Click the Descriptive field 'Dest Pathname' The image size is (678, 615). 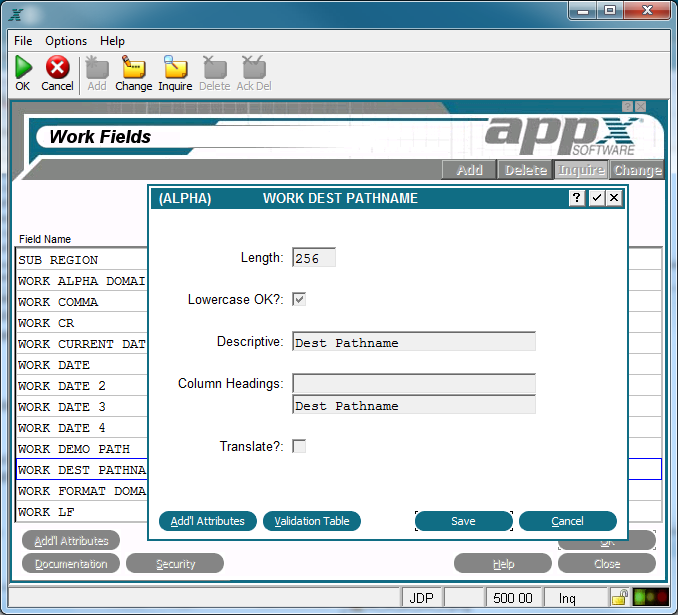[x=414, y=342]
